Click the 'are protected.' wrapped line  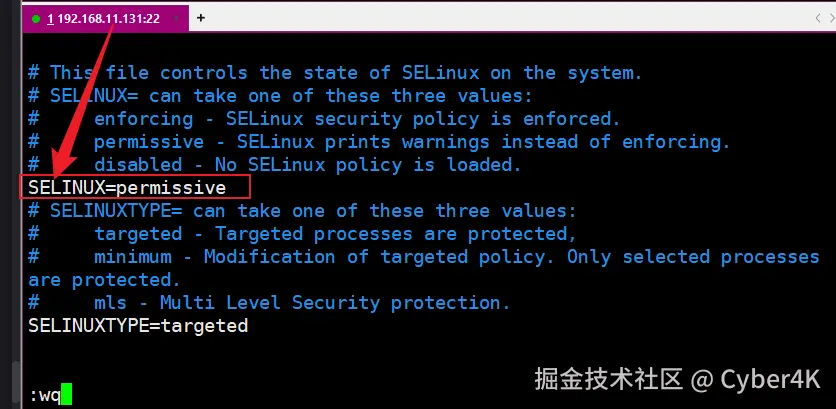(105, 280)
